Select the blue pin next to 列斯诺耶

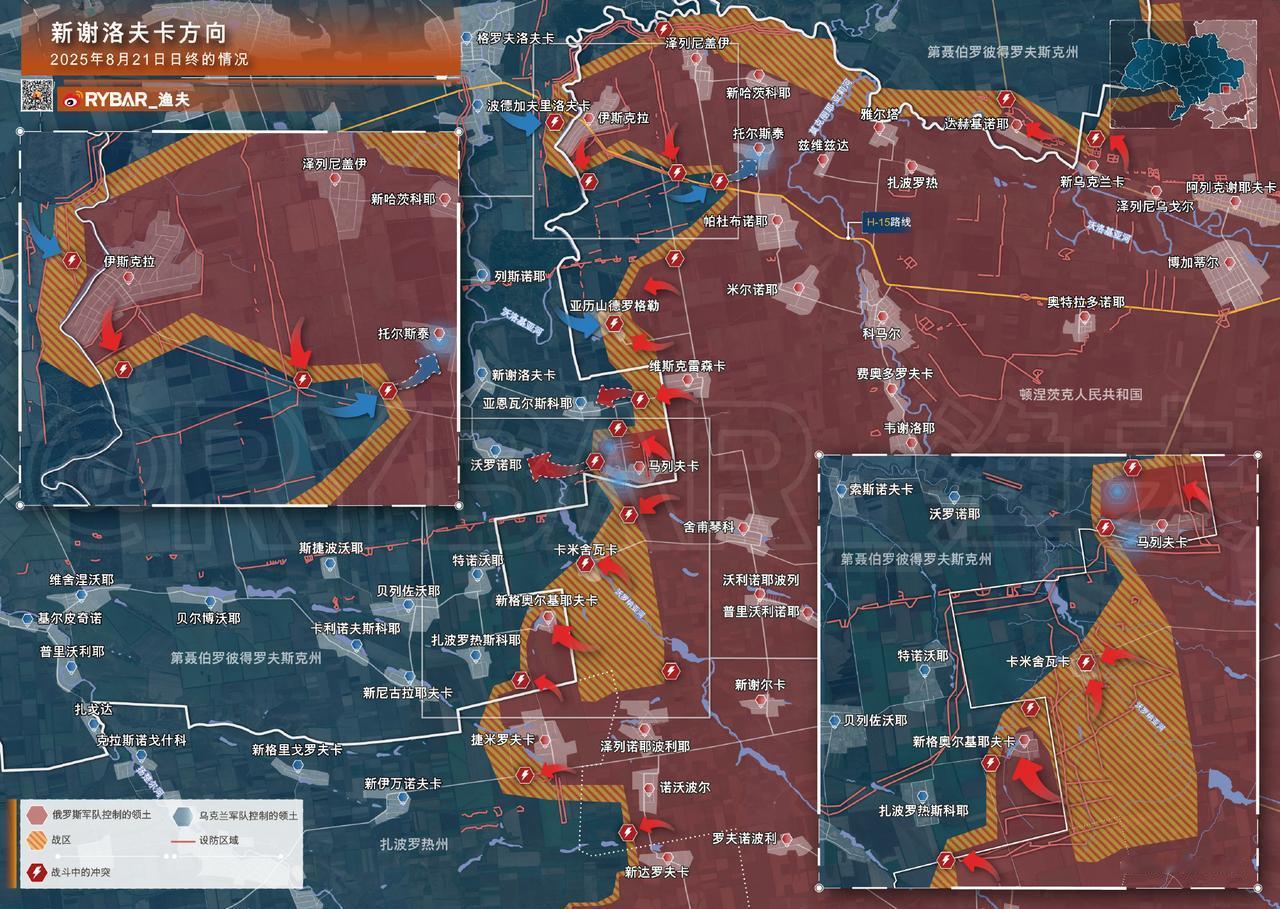pos(484,275)
